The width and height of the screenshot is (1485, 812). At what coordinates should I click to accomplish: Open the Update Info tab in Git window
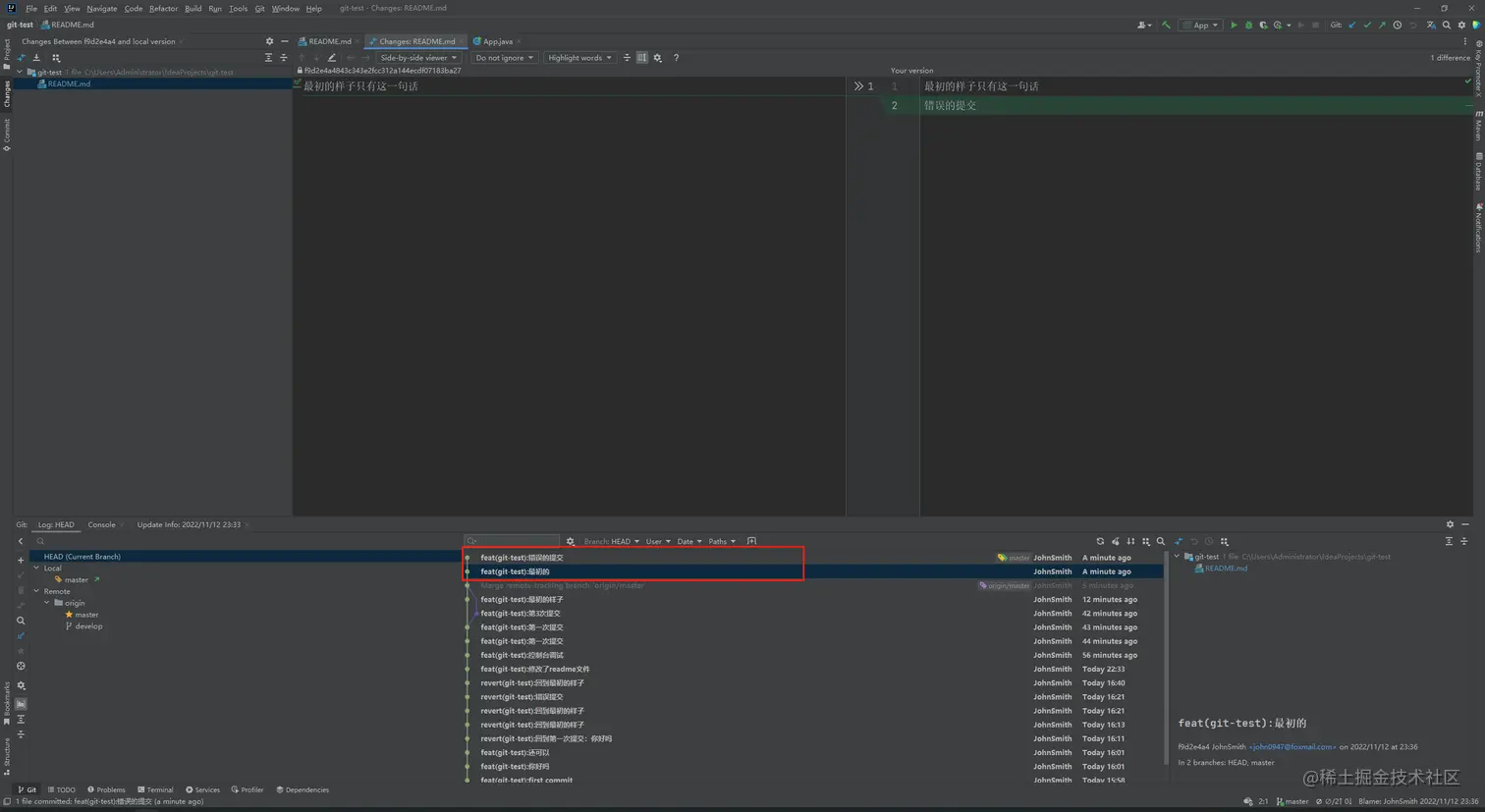tap(189, 524)
